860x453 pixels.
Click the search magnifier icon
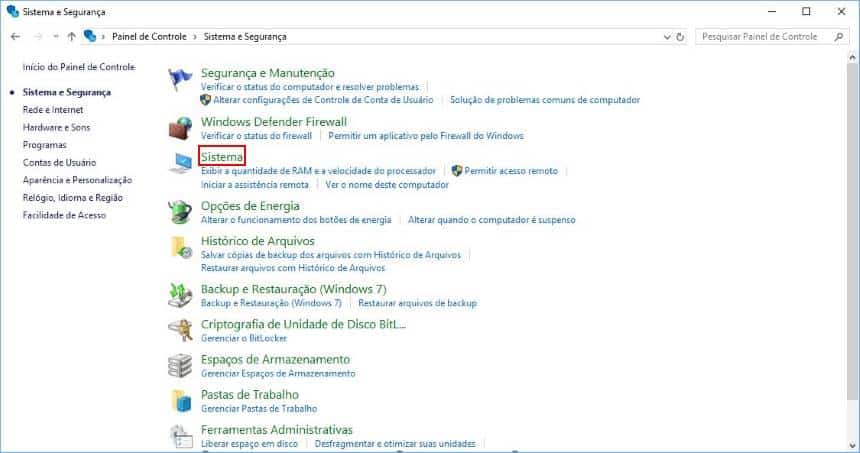(839, 37)
